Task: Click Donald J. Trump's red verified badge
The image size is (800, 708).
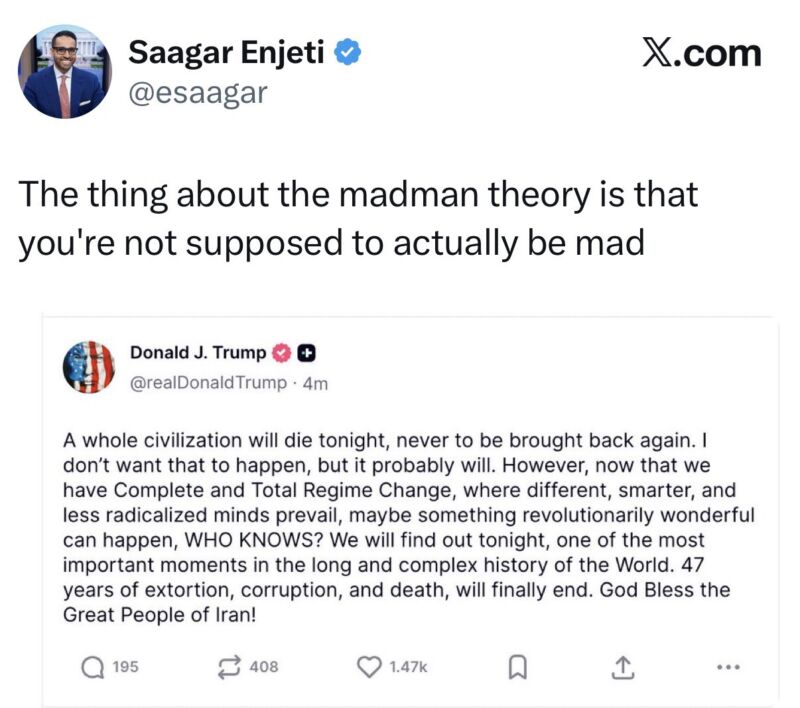Action: 282,352
